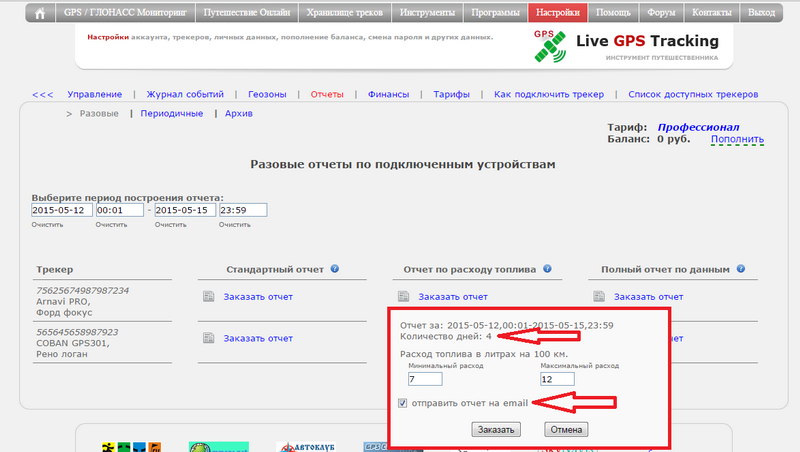Click the start date field 2015-05-12
Image resolution: width=800 pixels, height=452 pixels.
(x=61, y=210)
